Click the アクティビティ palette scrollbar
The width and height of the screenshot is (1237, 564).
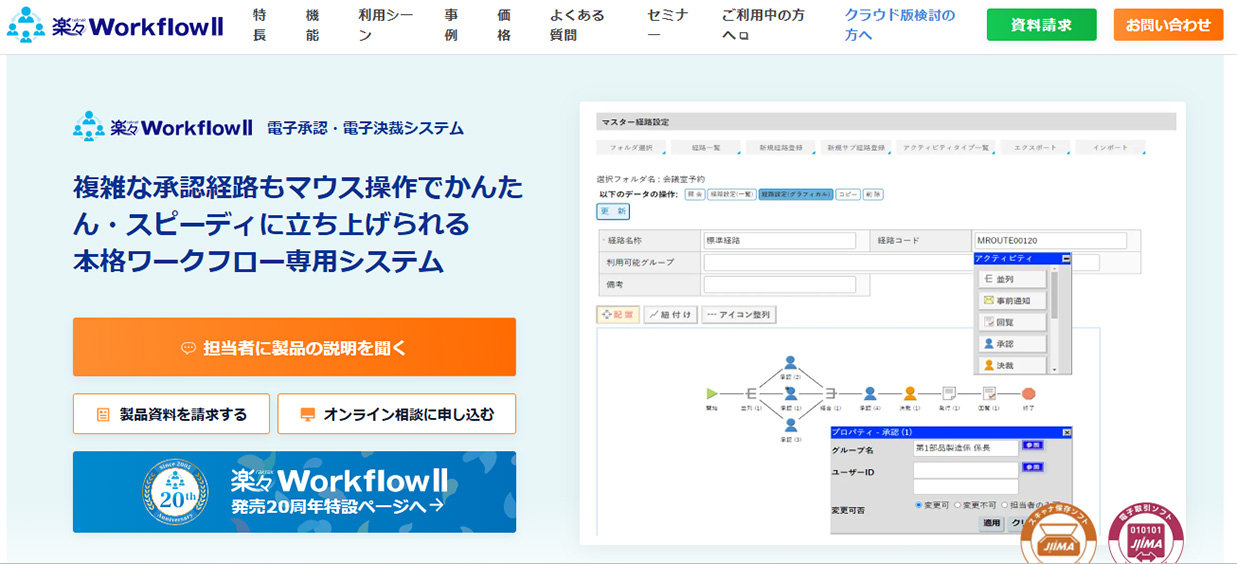1054,319
